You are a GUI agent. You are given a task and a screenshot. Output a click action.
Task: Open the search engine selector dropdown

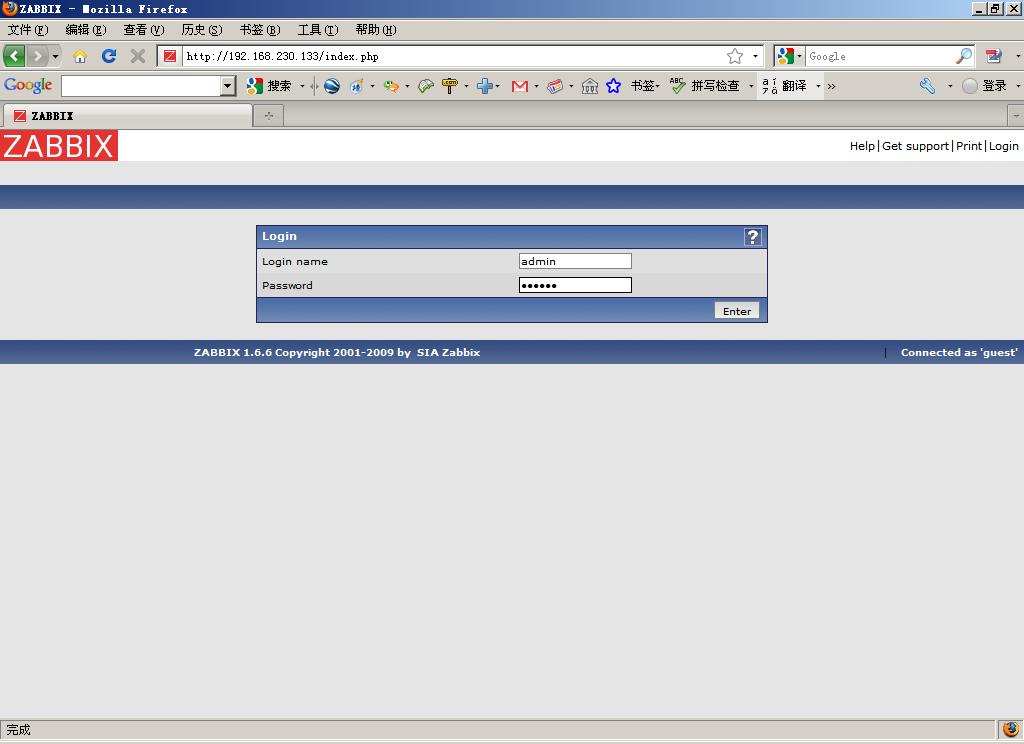[789, 56]
